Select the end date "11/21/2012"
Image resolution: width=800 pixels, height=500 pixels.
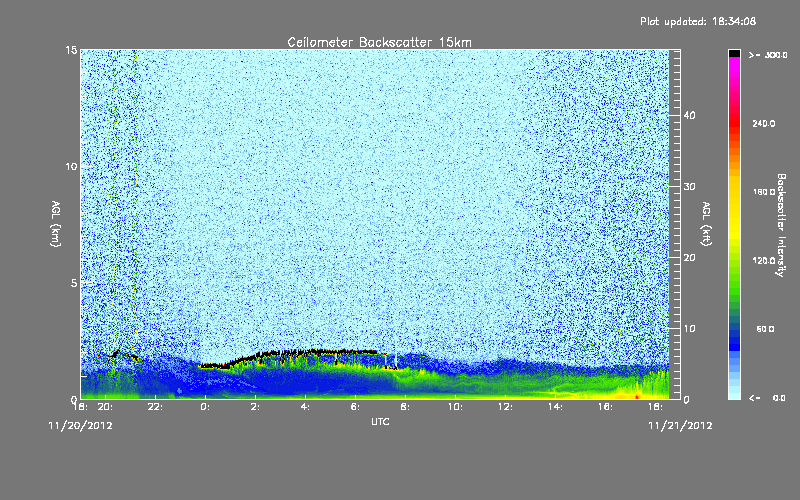(680, 425)
